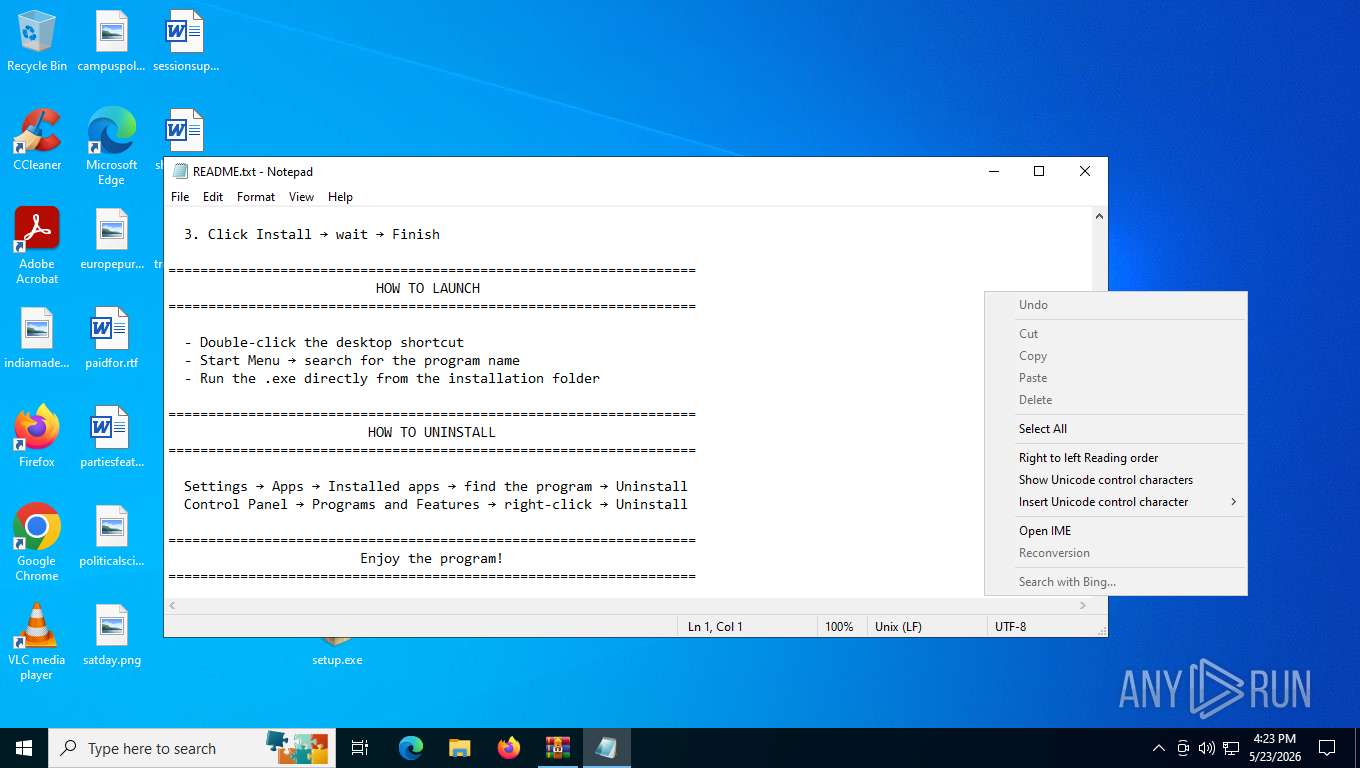Open the Microsoft Edge desktop shortcut
Image resolution: width=1360 pixels, height=768 pixels.
click(111, 147)
